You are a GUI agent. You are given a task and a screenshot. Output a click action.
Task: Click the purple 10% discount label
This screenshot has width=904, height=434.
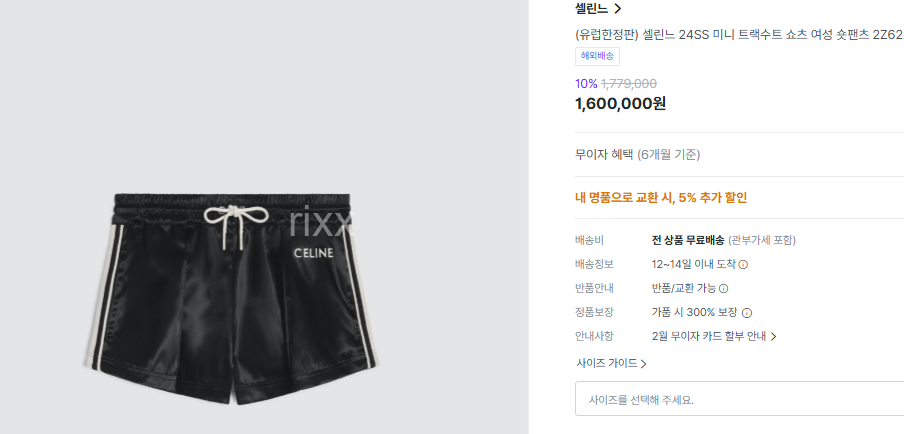coord(586,84)
